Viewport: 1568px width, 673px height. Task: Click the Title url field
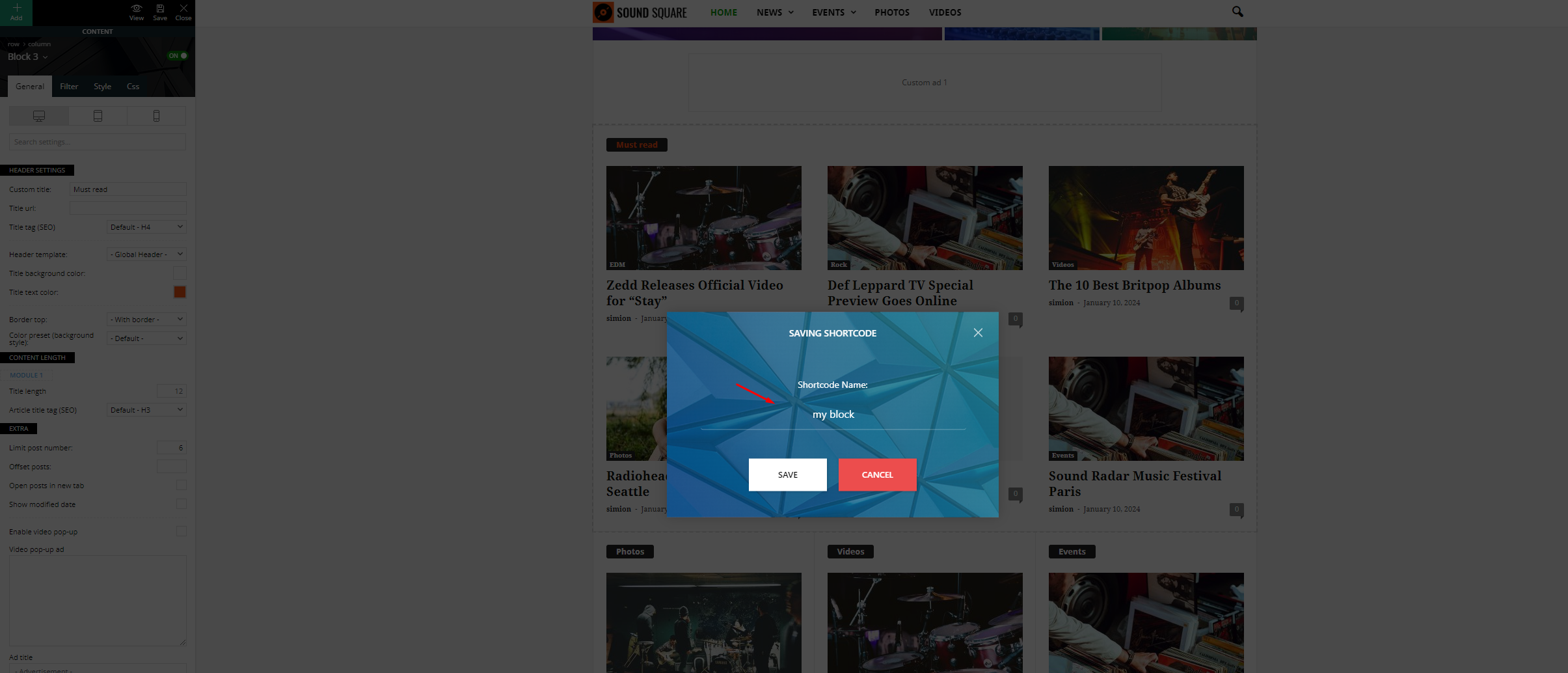(128, 208)
